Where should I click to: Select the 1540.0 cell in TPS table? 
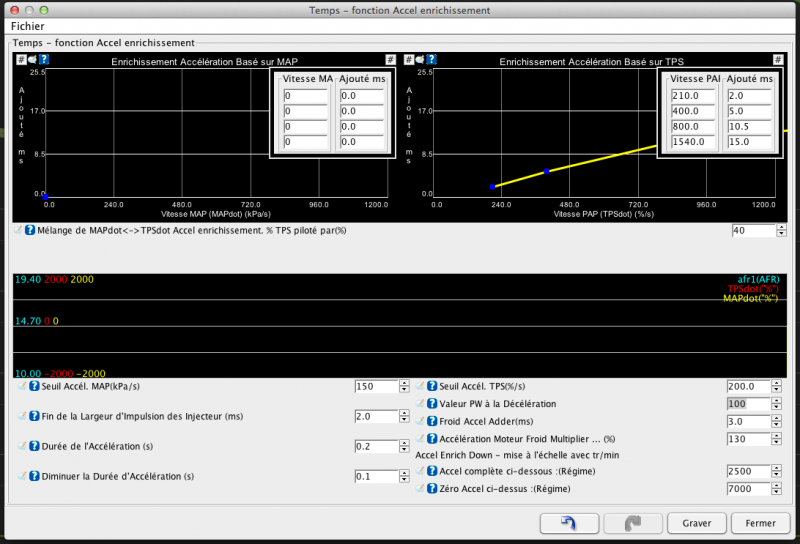(x=693, y=141)
